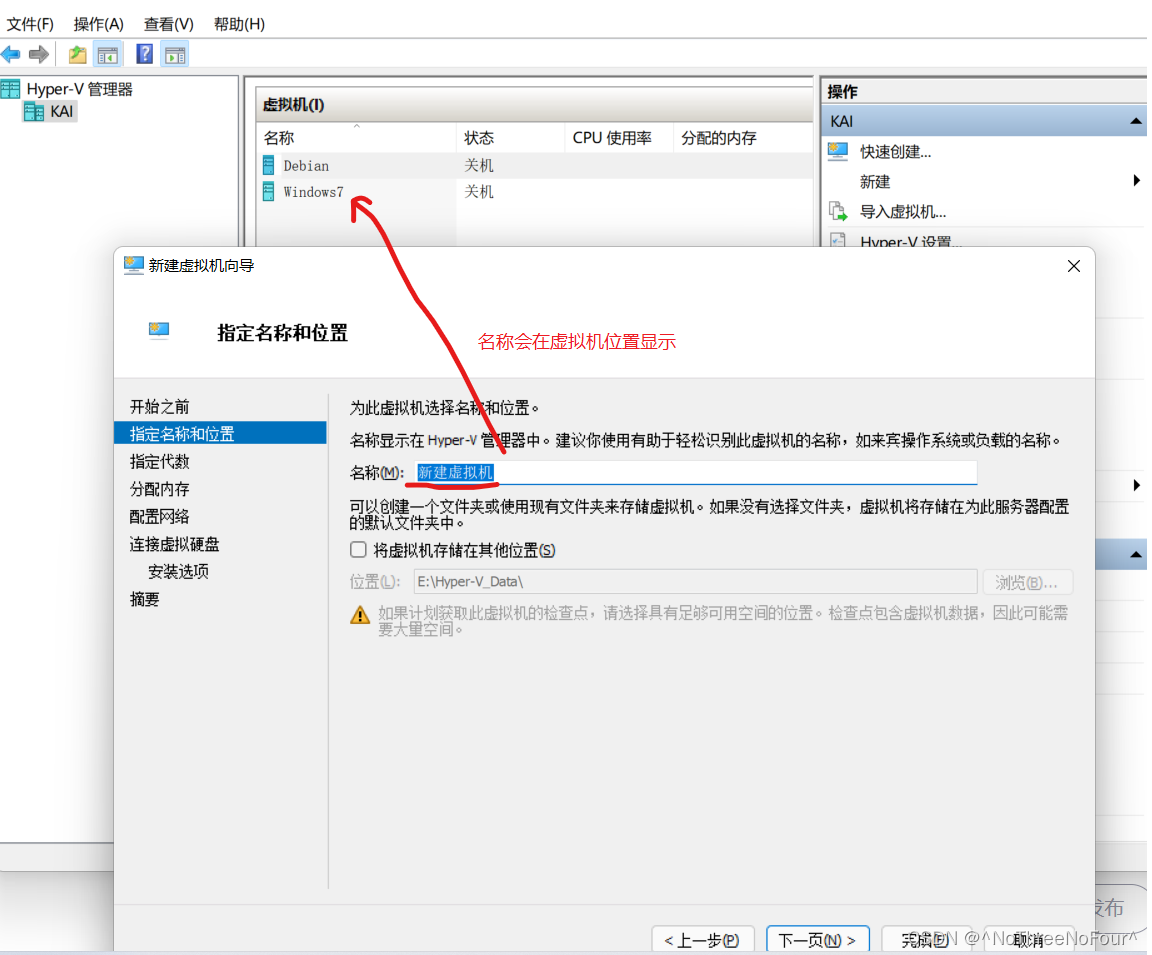The image size is (1152, 955).
Task: Open the 操作(A) menu
Action: point(98,24)
